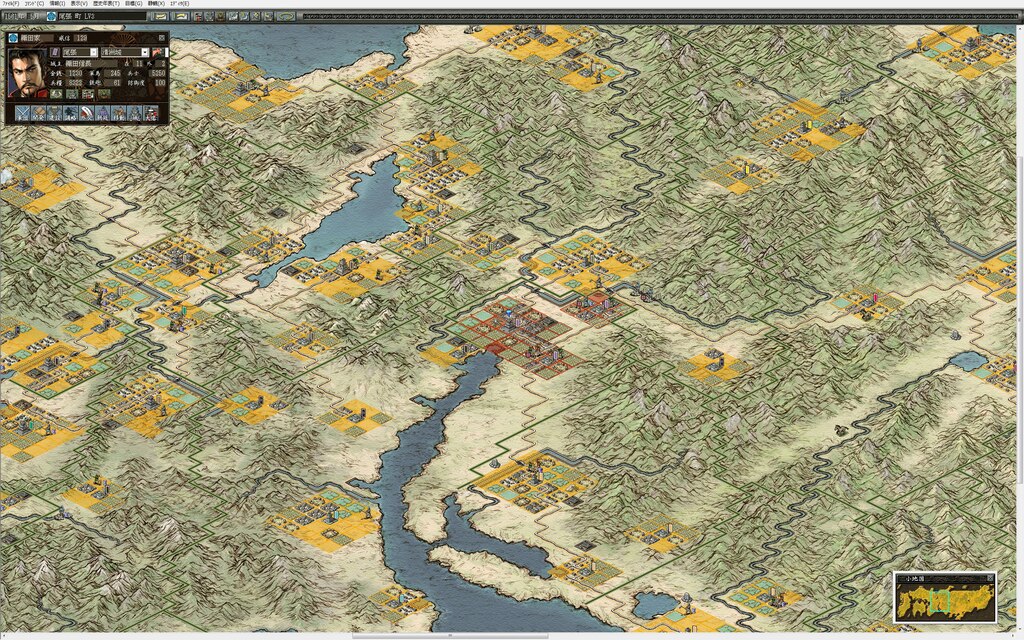The height and width of the screenshot is (640, 1024).
Task: Open the 静観(X) menu
Action: [x=156, y=3]
